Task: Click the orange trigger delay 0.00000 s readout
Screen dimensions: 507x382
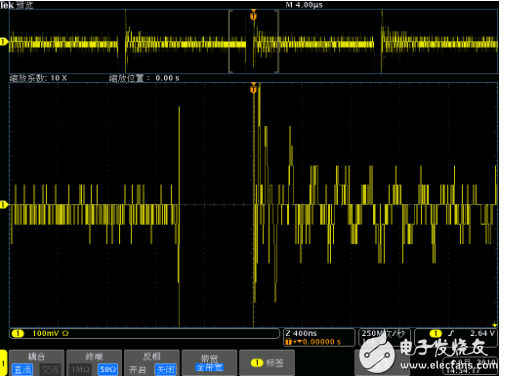Action: (x=314, y=342)
